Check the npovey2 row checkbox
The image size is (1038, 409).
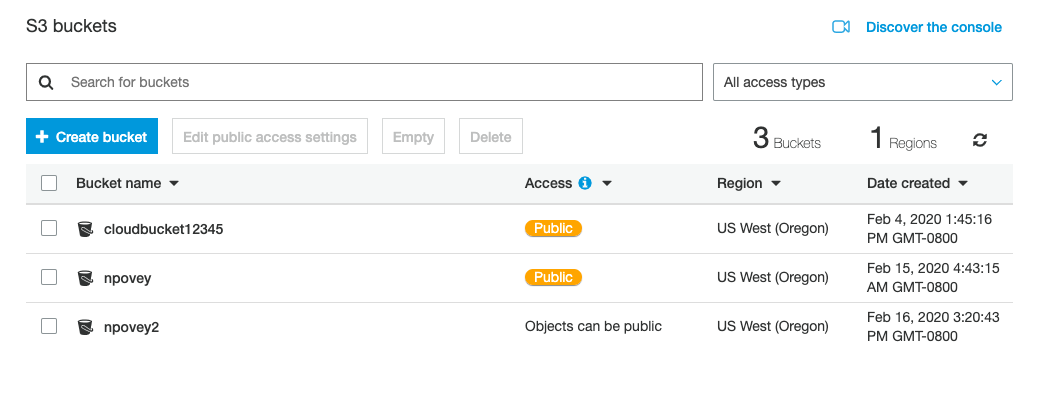point(49,326)
